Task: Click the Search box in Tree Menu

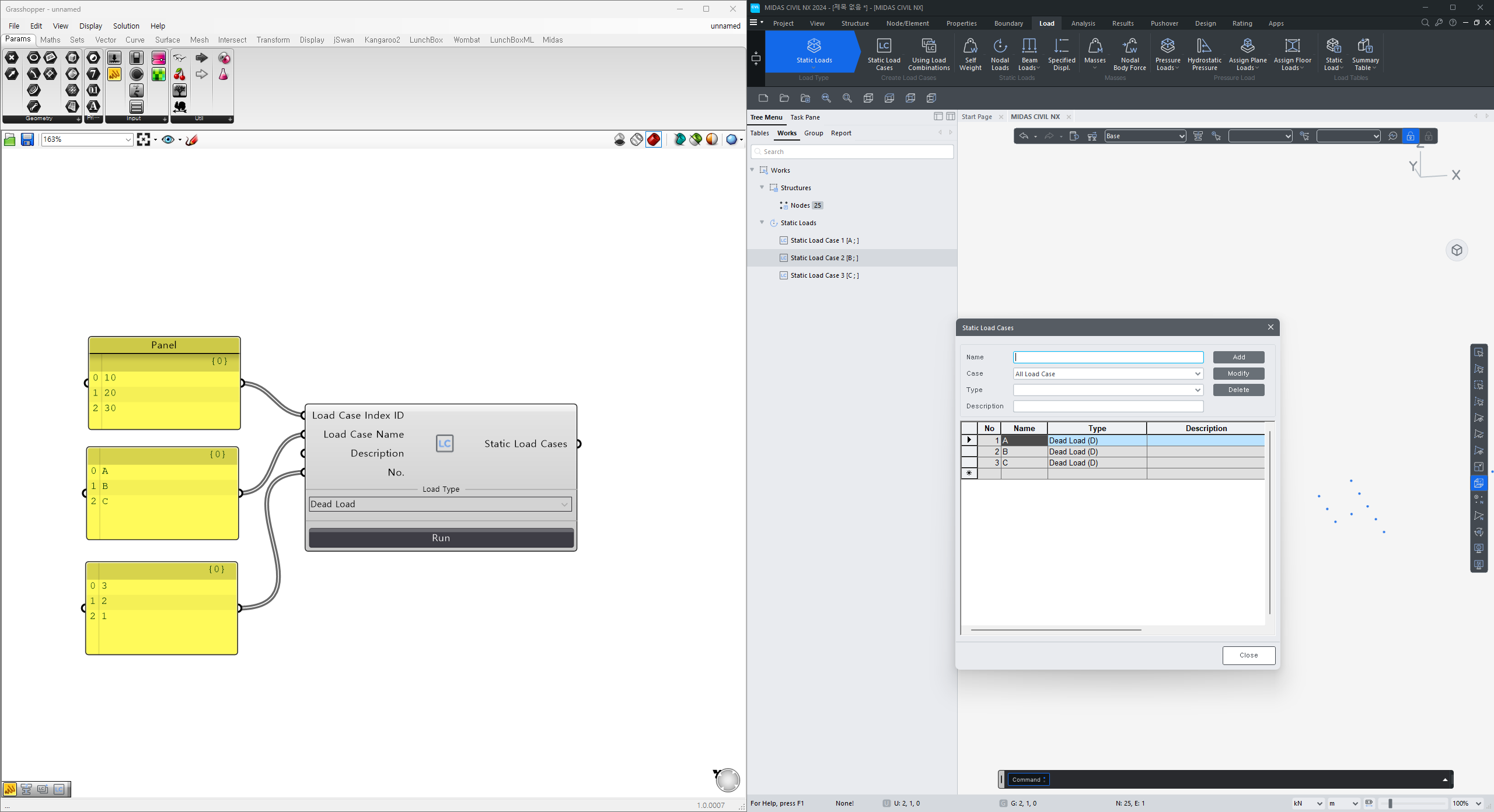Action: click(x=852, y=152)
